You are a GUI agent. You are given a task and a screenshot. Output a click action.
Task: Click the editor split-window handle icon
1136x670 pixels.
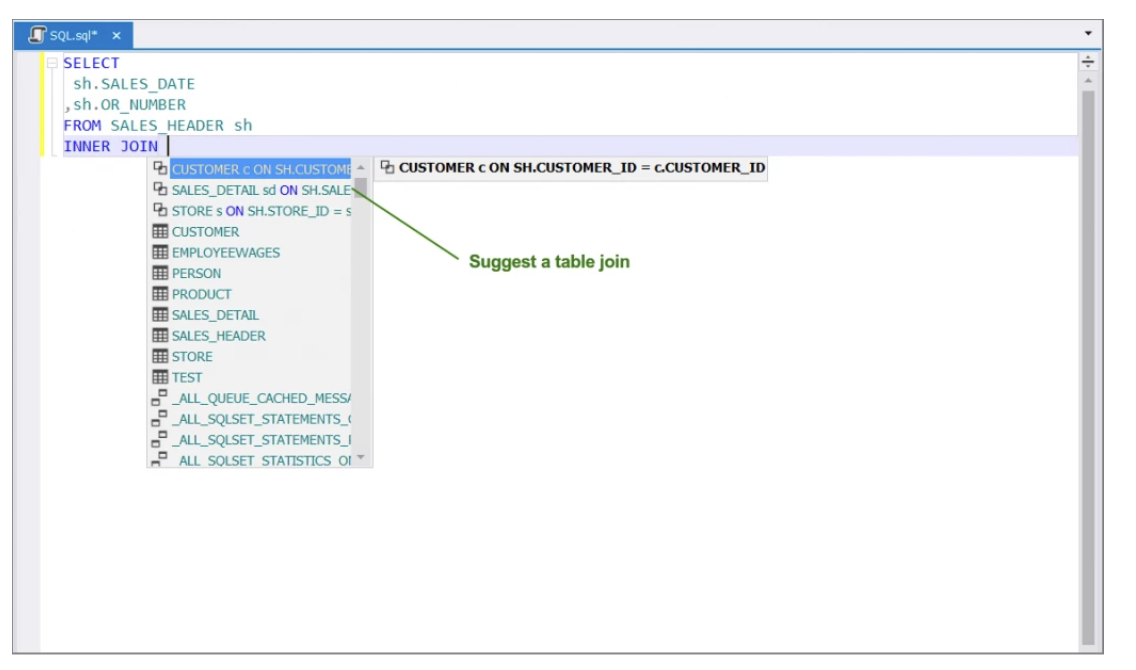coord(1087,62)
